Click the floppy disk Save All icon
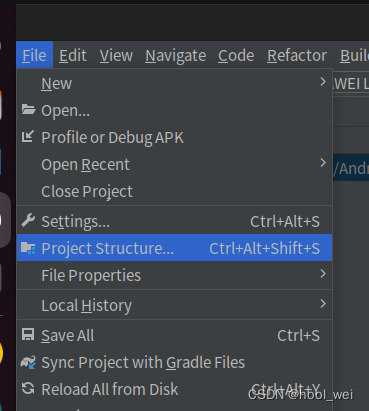The width and height of the screenshot is (369, 411). click(x=28, y=334)
